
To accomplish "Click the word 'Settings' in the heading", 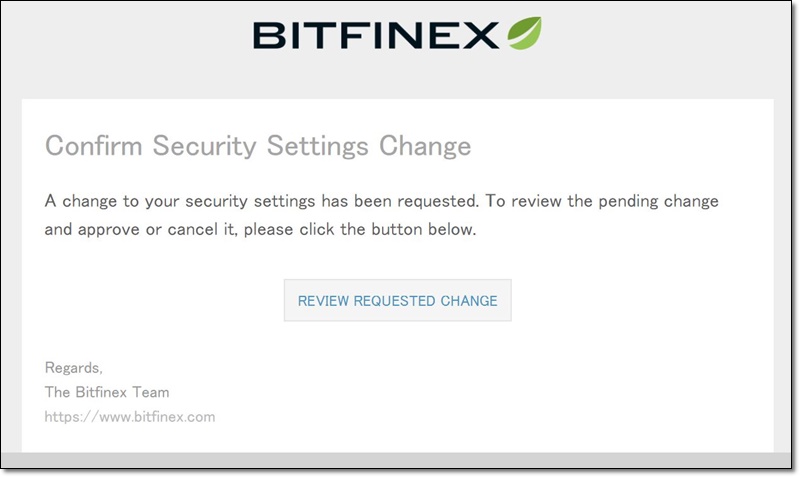I will (x=317, y=146).
